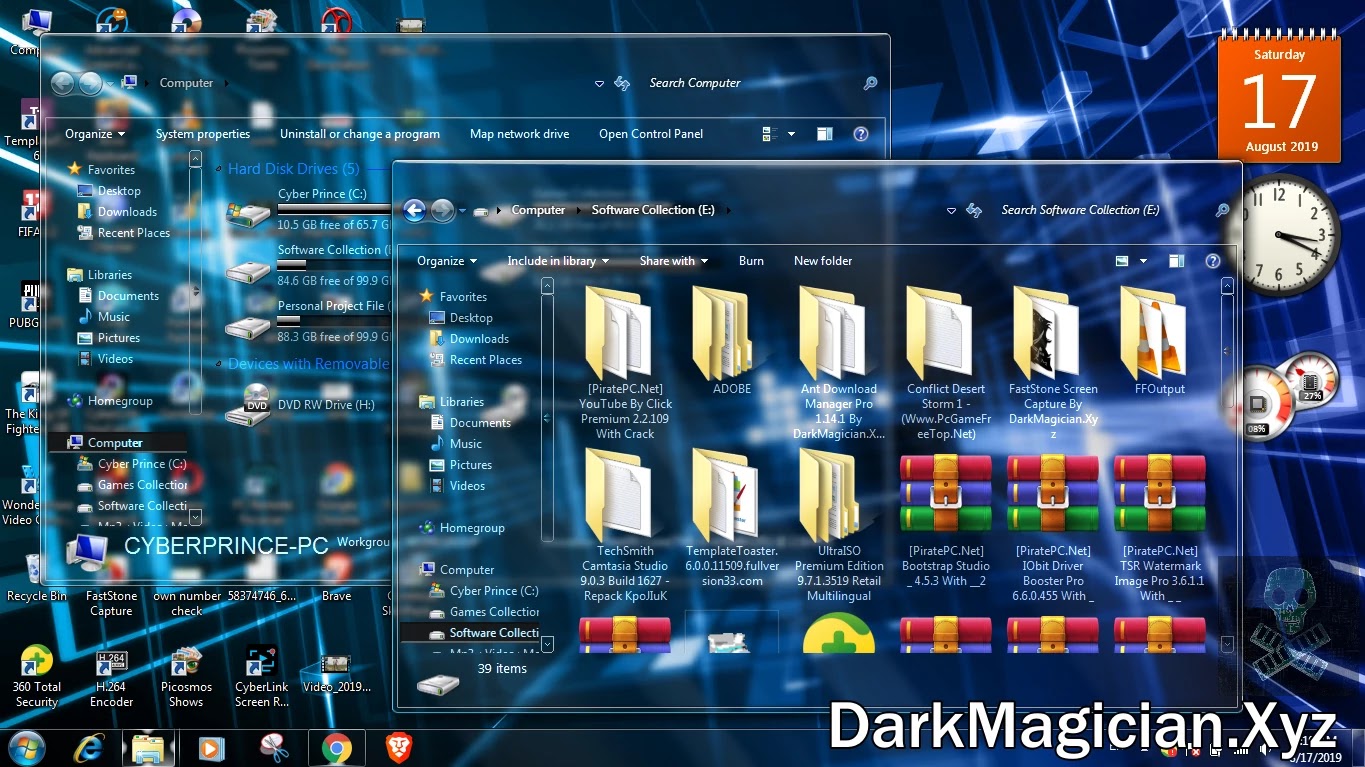Open Organize dropdown in Software Collection window
The height and width of the screenshot is (767, 1365).
point(447,261)
